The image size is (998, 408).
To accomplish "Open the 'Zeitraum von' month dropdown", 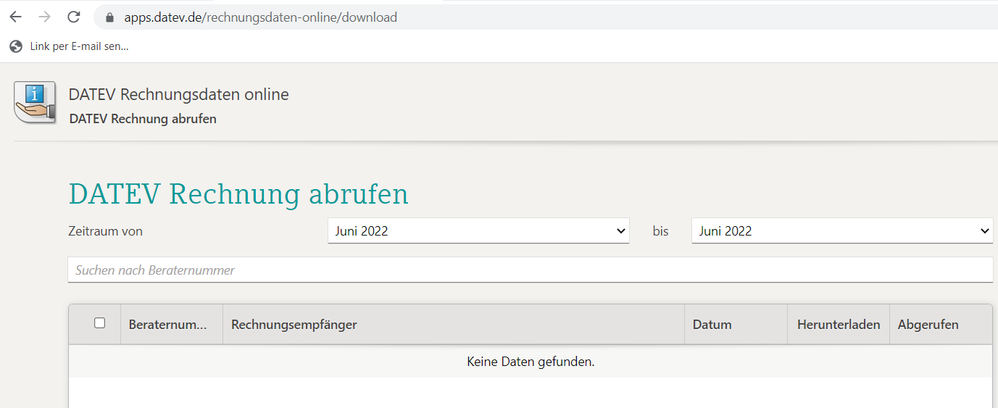I will 478,231.
